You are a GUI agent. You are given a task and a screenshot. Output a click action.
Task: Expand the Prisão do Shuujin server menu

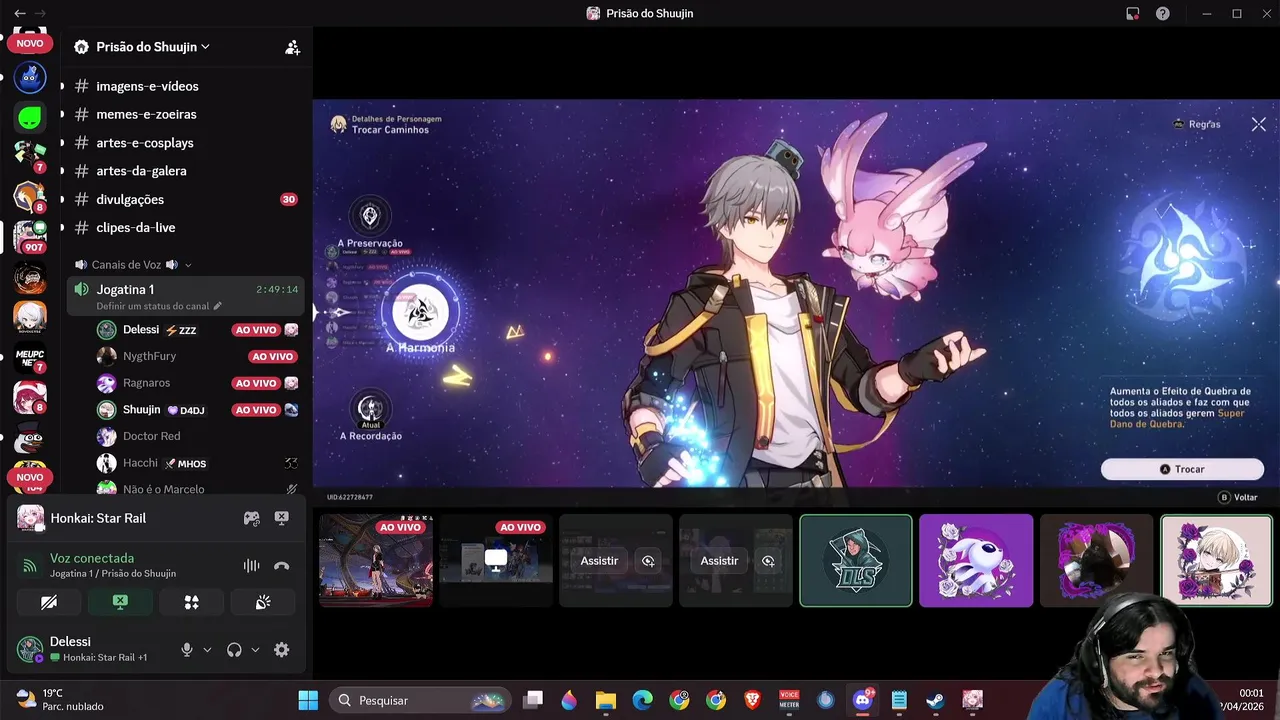point(153,47)
